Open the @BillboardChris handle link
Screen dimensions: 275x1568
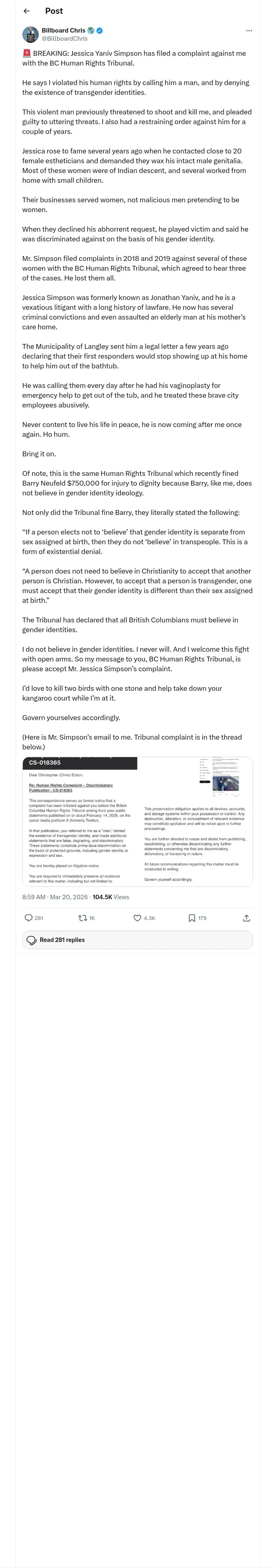click(65, 38)
